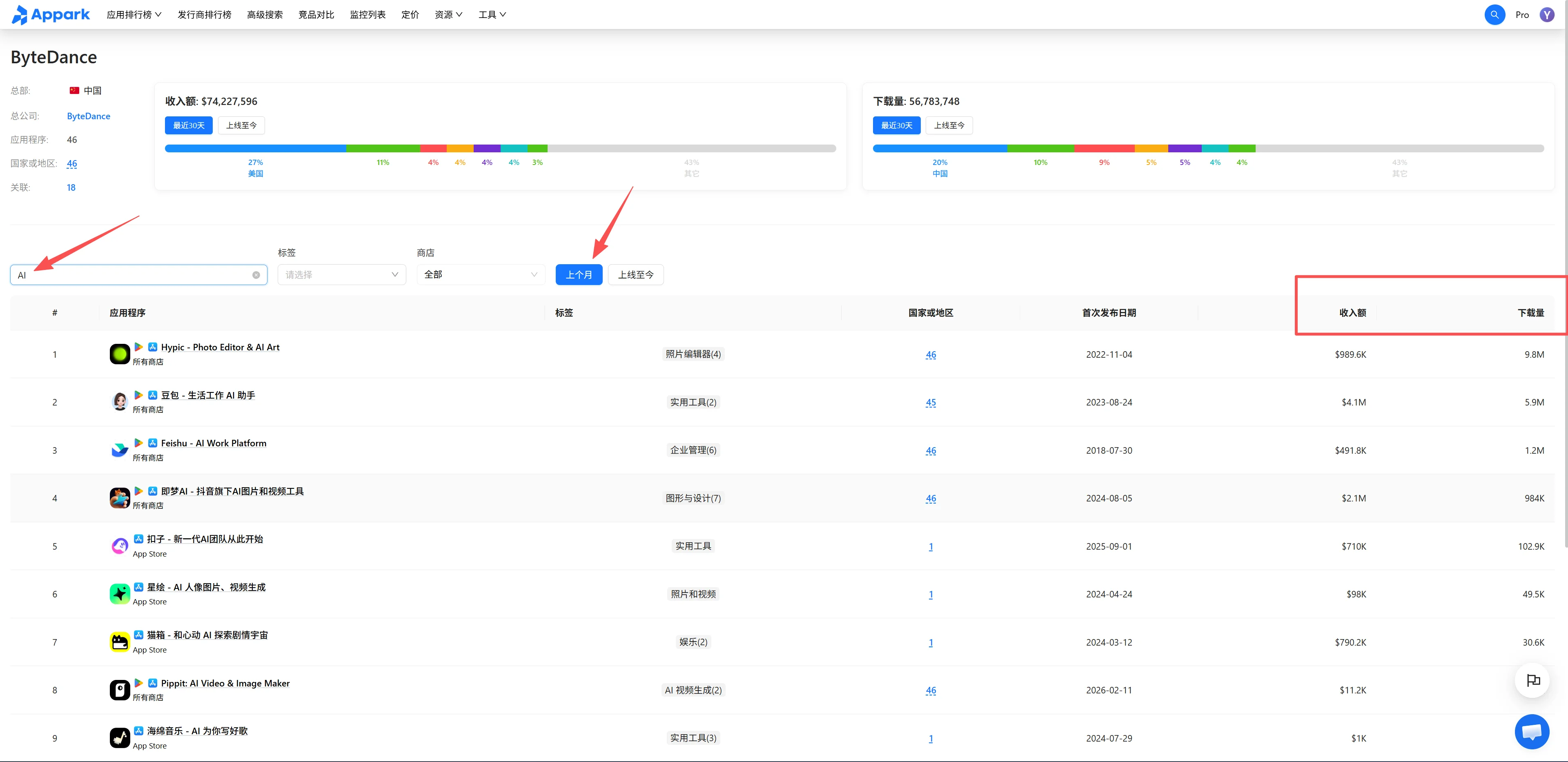Click the 扣子 app icon
The height and width of the screenshot is (762, 1568).
[x=120, y=546]
